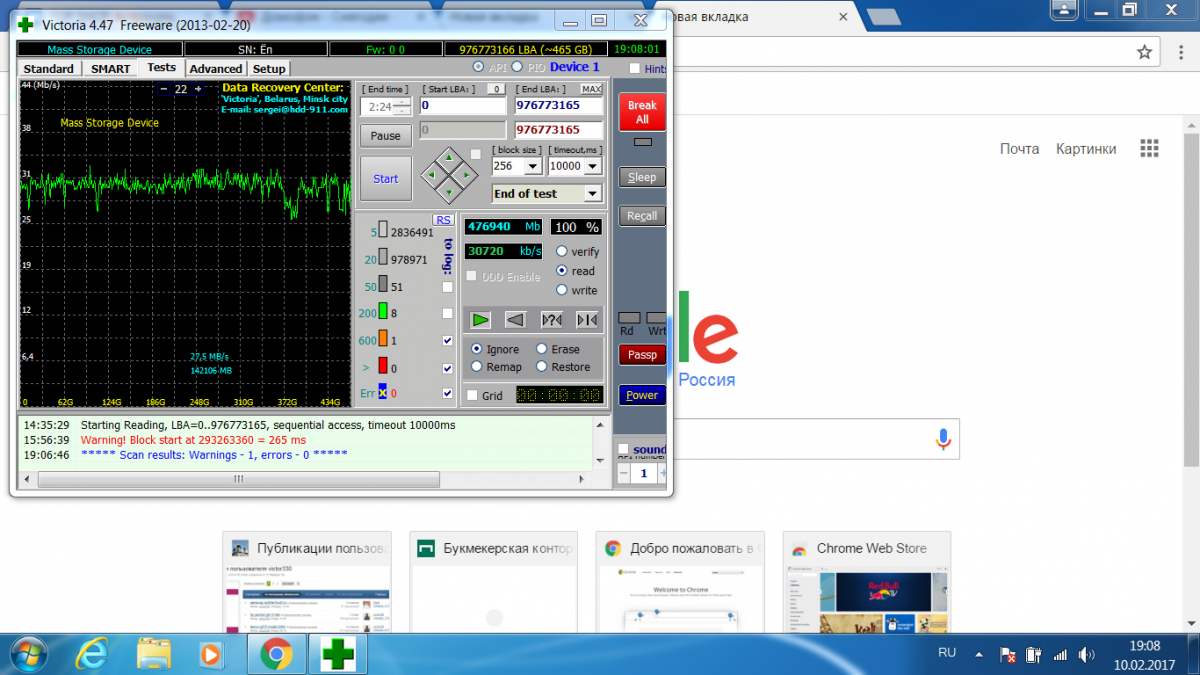Select the Restore action option

click(542, 367)
